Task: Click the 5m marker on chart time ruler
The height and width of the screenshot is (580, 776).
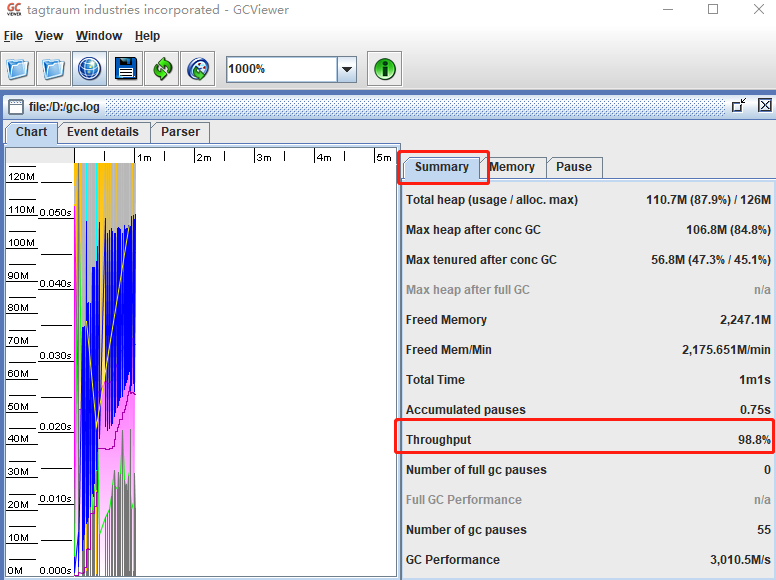Action: coord(384,157)
